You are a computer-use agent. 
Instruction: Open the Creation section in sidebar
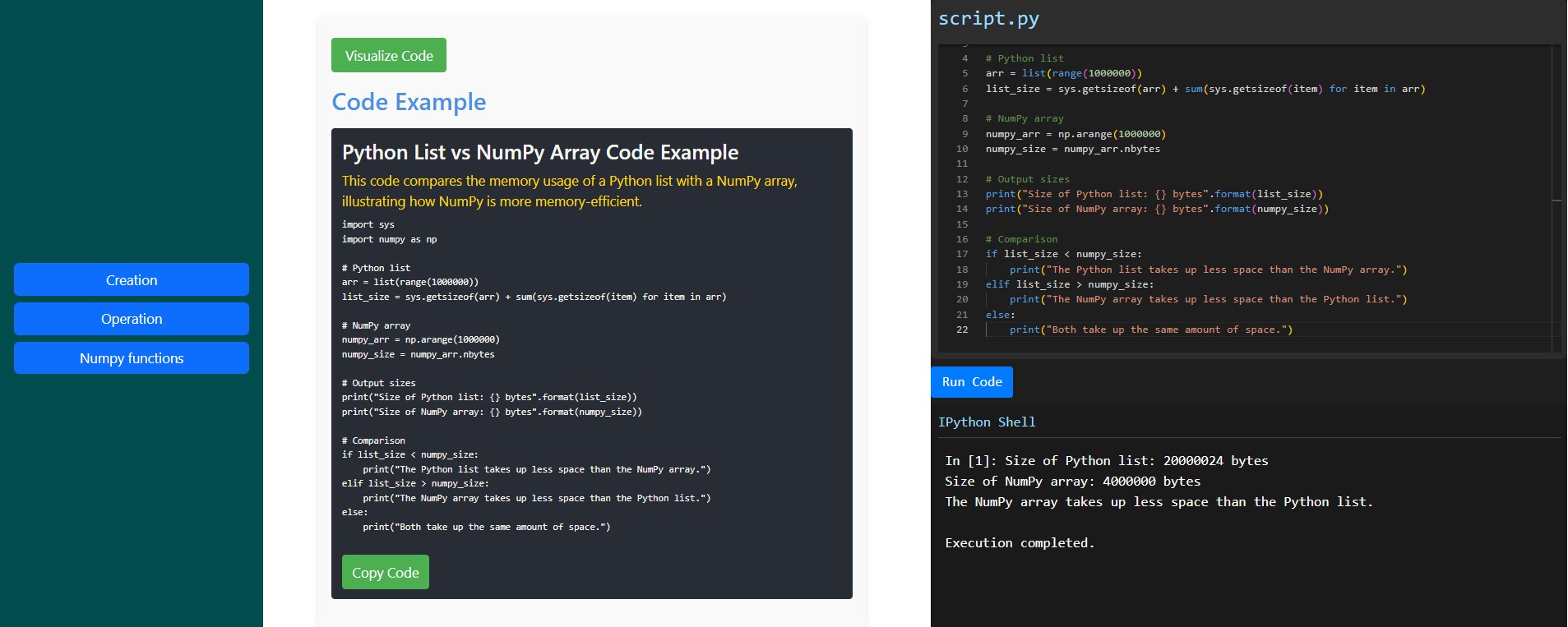click(132, 279)
